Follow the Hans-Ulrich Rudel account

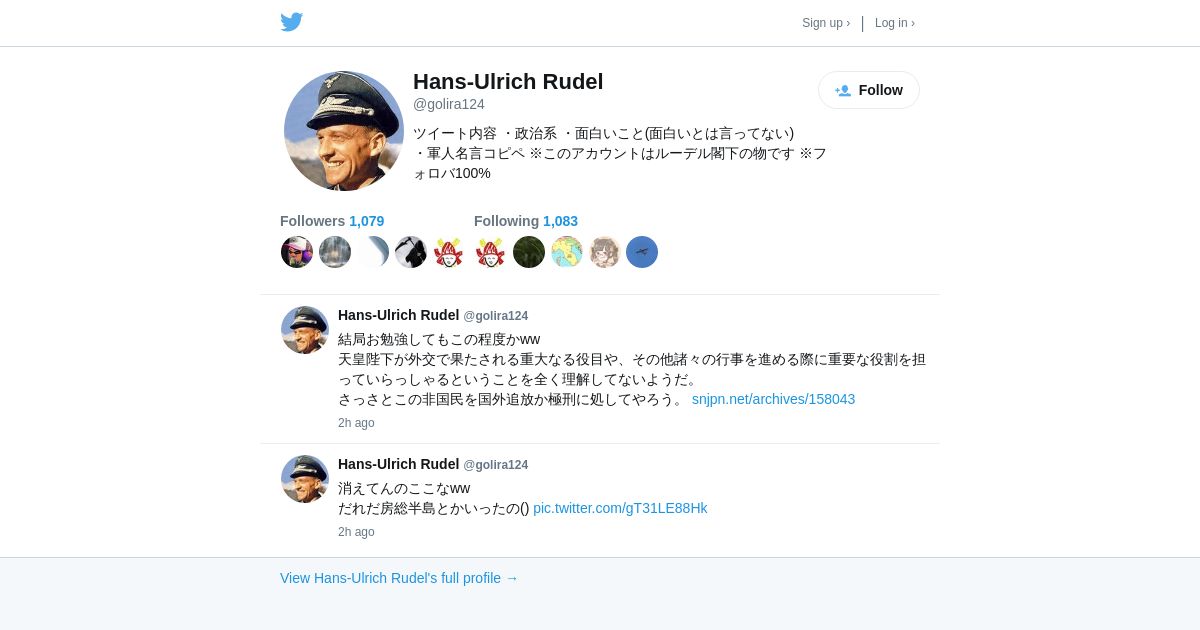pos(869,90)
